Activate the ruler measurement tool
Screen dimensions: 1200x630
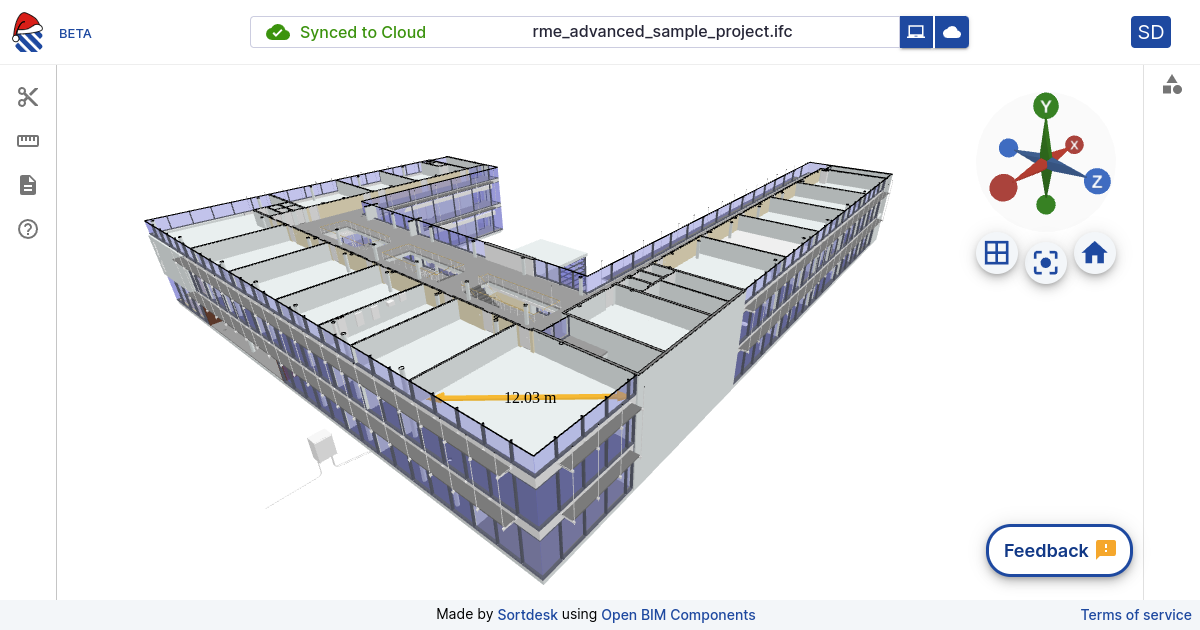tap(28, 141)
